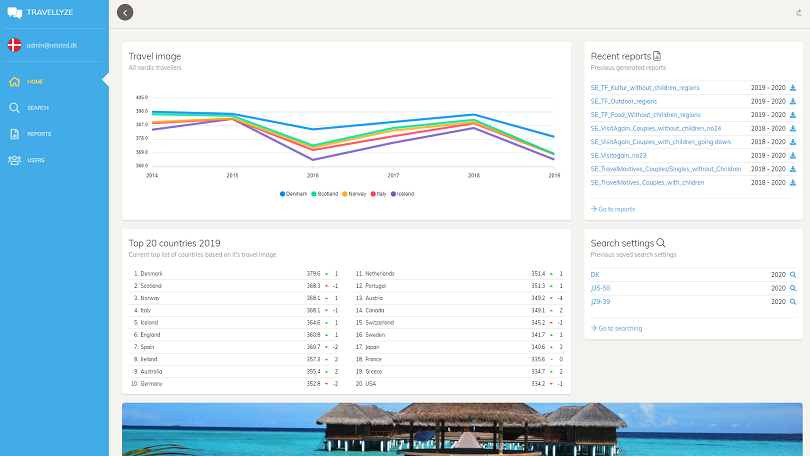Toggle the Denmark series in chart legend

point(293,194)
